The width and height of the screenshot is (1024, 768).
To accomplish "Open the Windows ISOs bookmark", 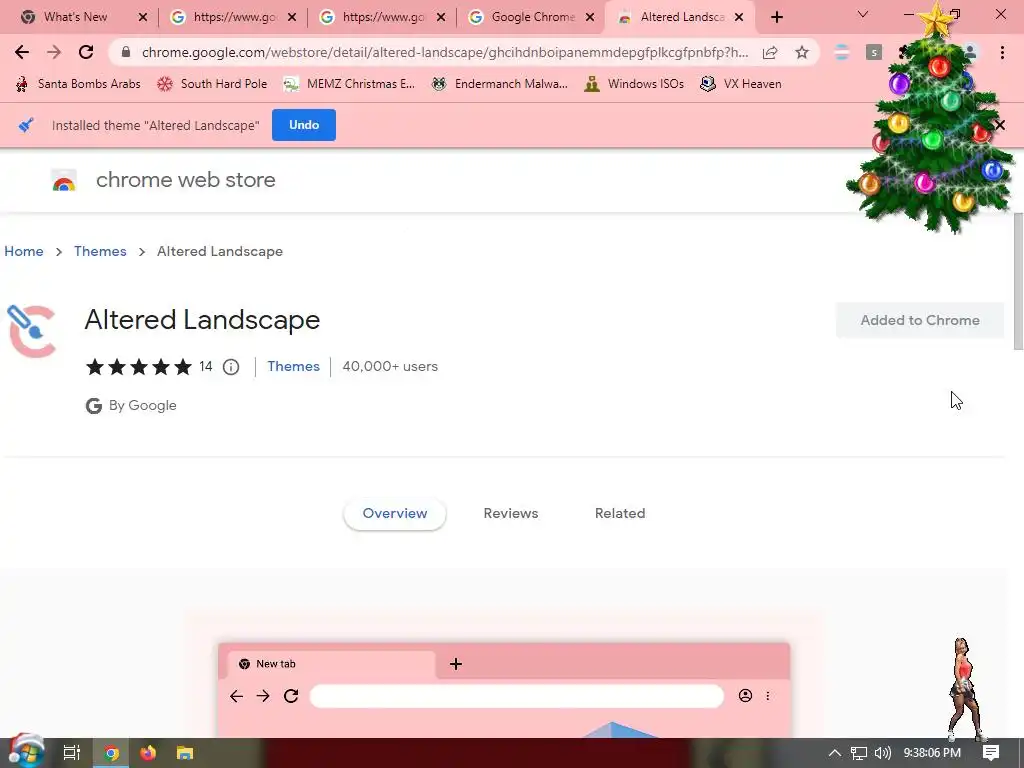I will pyautogui.click(x=633, y=84).
